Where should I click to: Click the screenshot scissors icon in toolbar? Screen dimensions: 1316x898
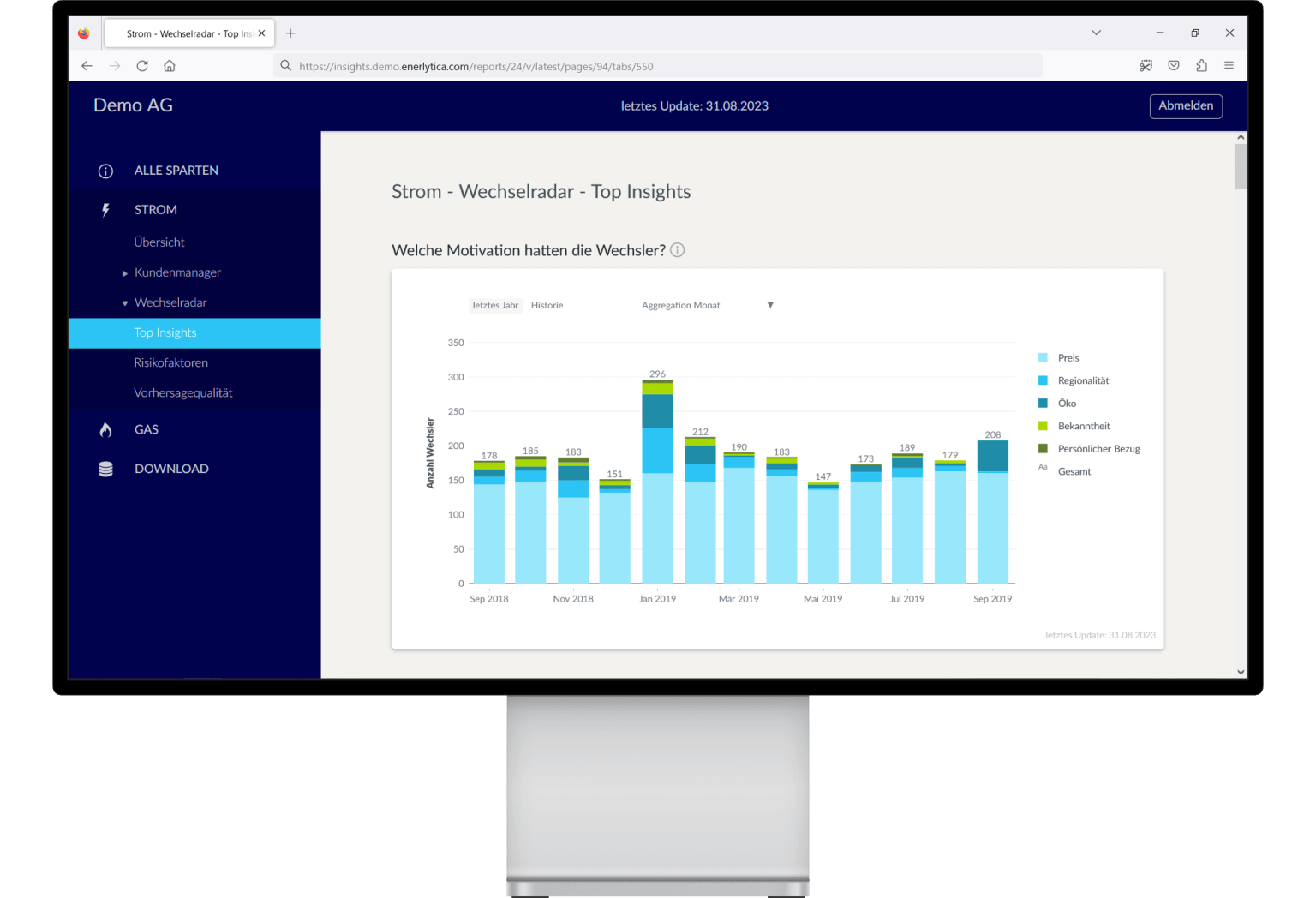pos(1146,66)
